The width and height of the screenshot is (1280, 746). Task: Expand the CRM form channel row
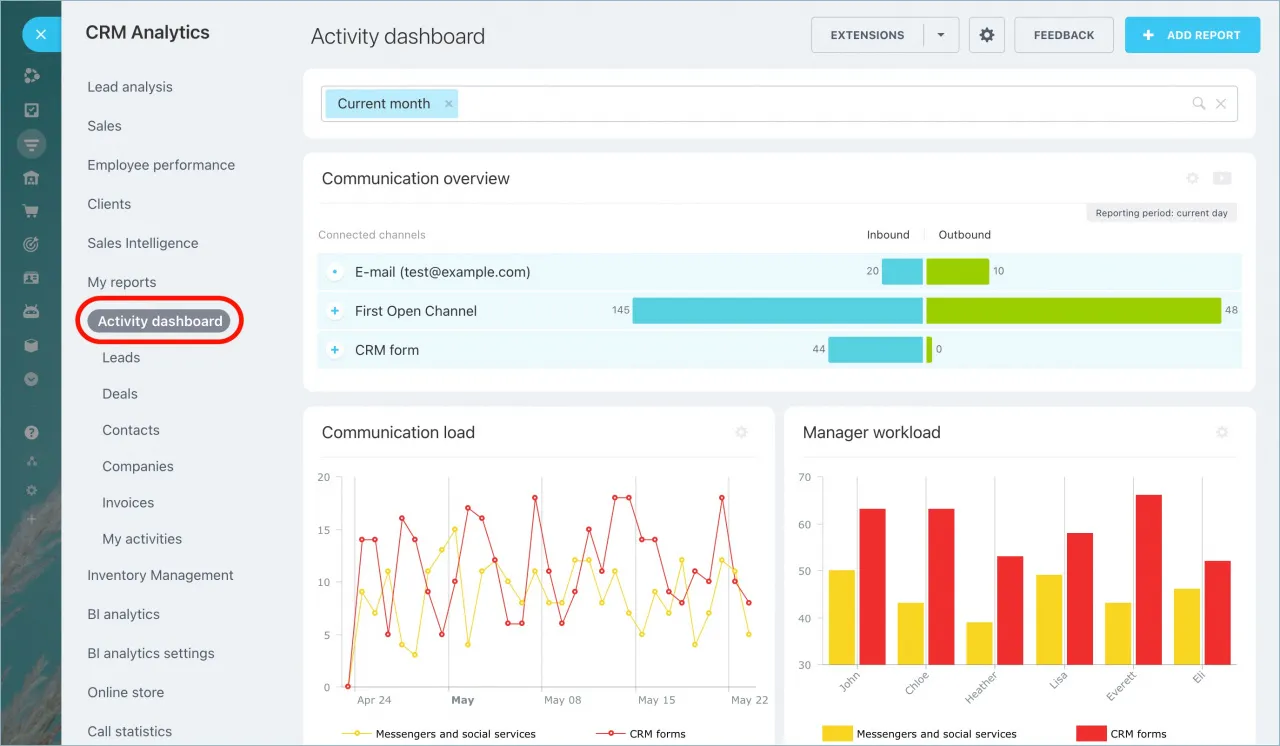point(334,350)
